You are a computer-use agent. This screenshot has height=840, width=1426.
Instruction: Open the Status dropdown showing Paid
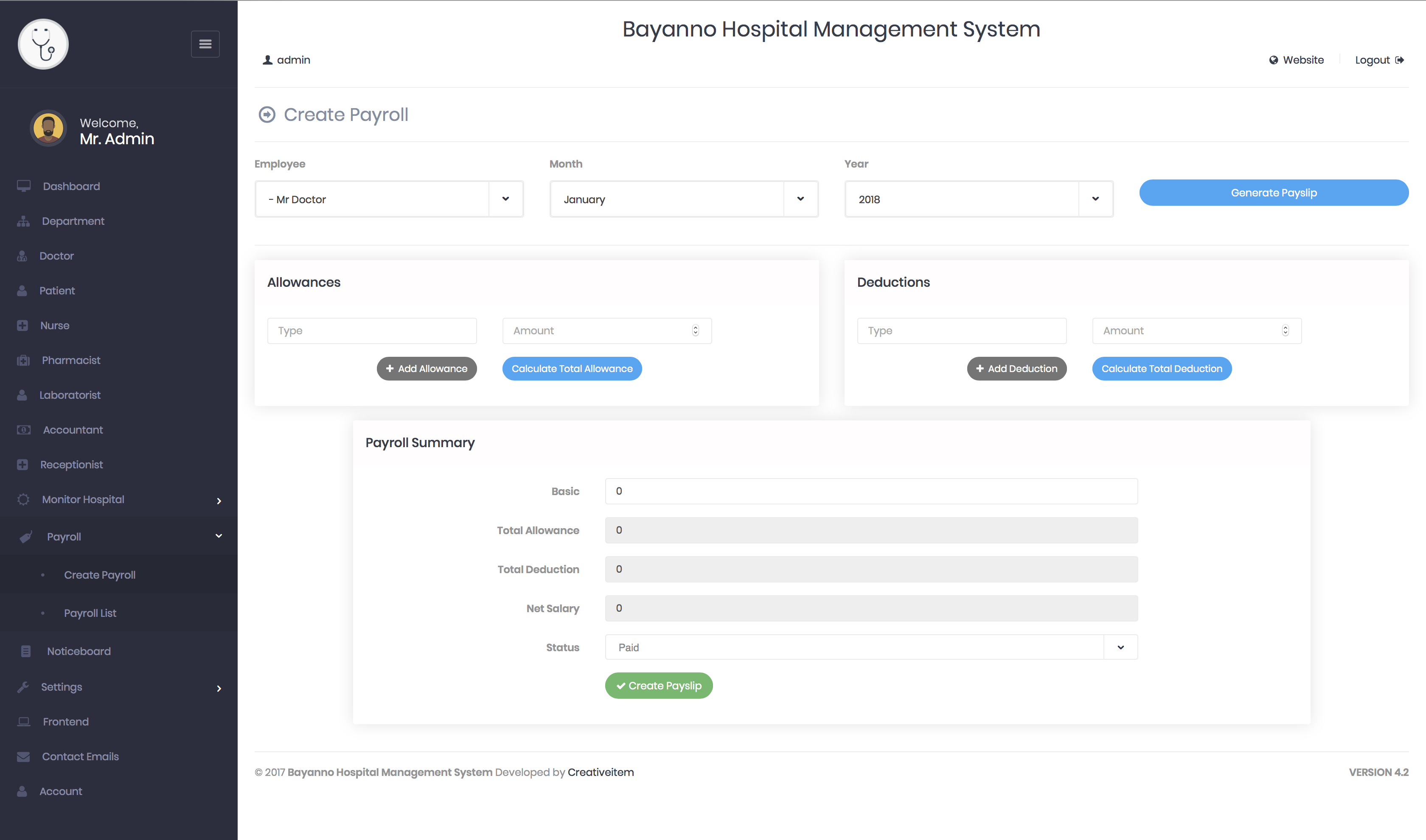tap(870, 647)
